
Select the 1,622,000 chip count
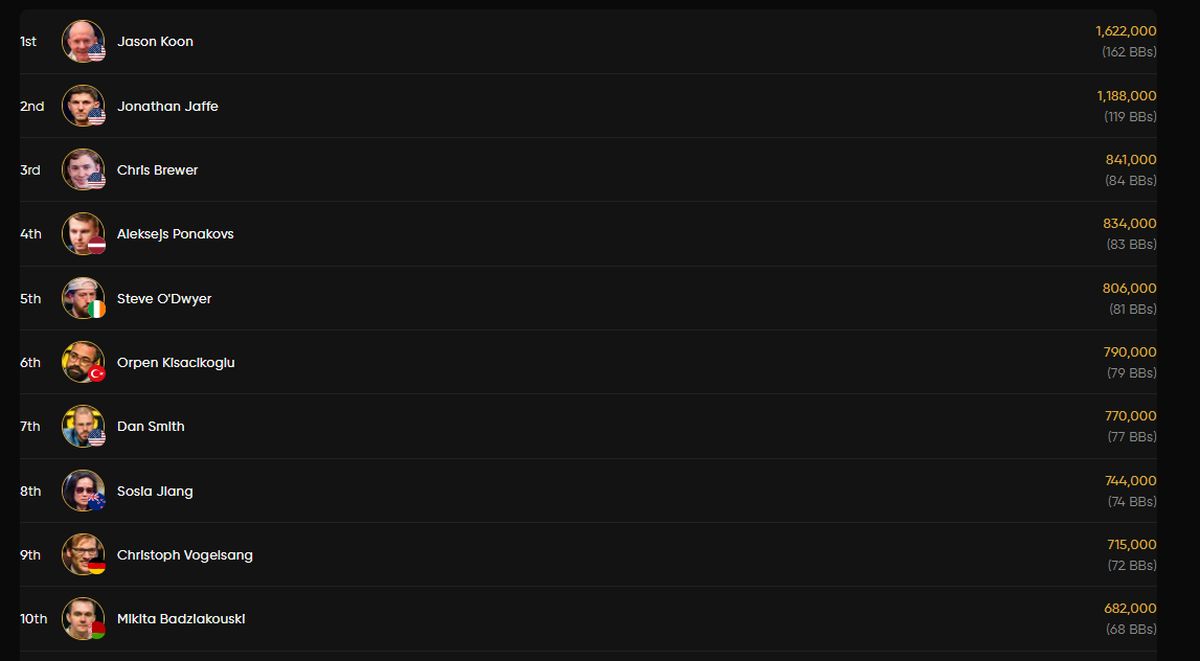click(x=1126, y=31)
